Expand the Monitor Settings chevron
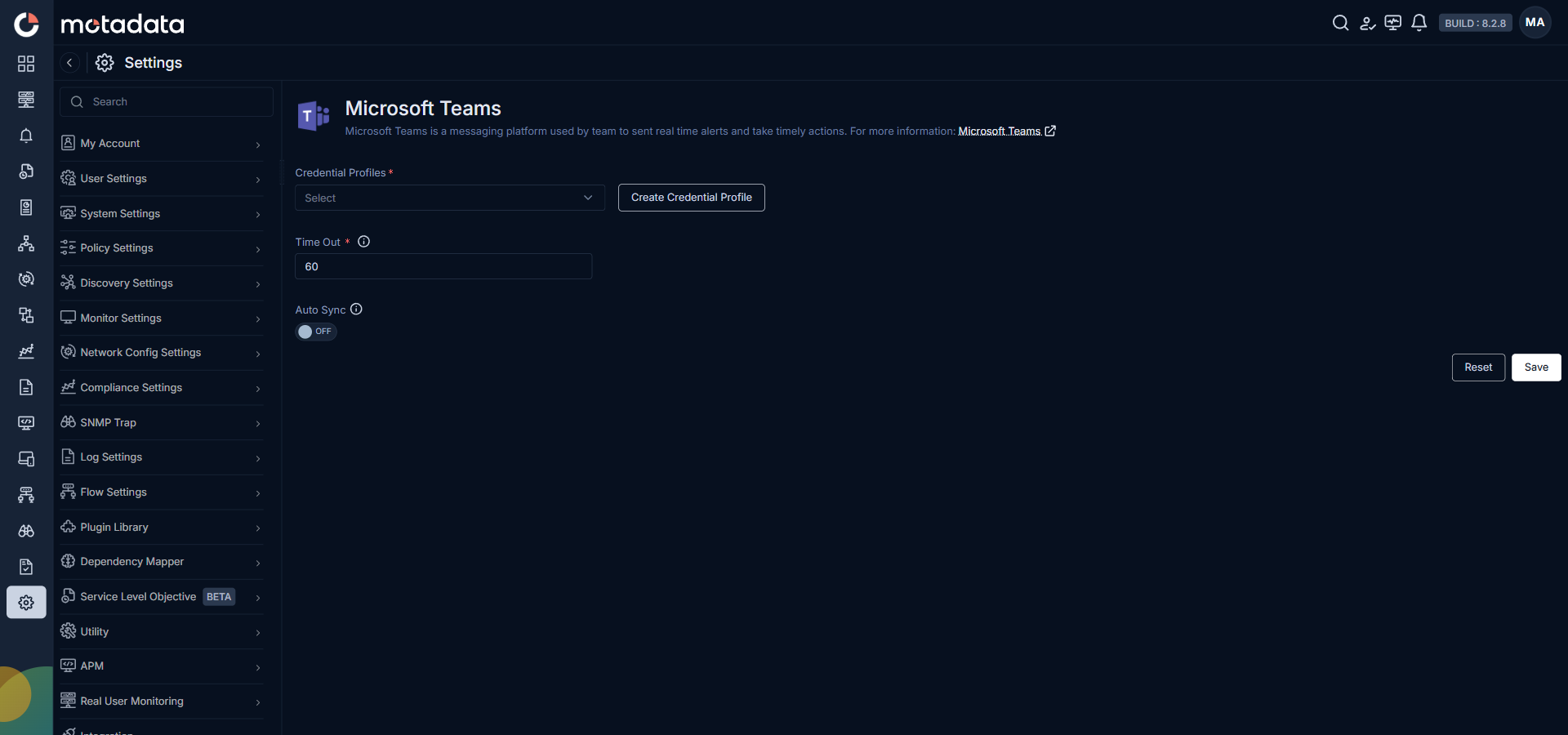The width and height of the screenshot is (1568, 735). tap(258, 318)
